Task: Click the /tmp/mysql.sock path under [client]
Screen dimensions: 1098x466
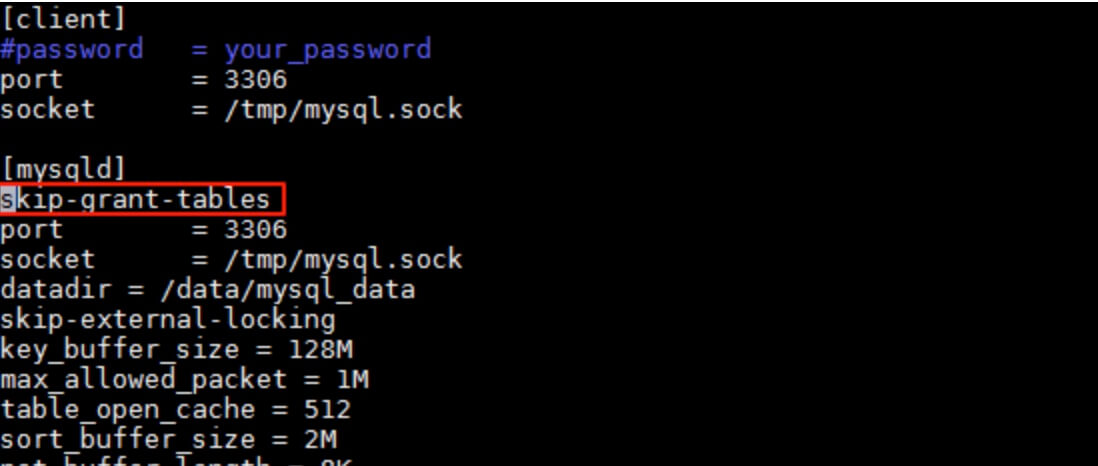Action: point(343,108)
